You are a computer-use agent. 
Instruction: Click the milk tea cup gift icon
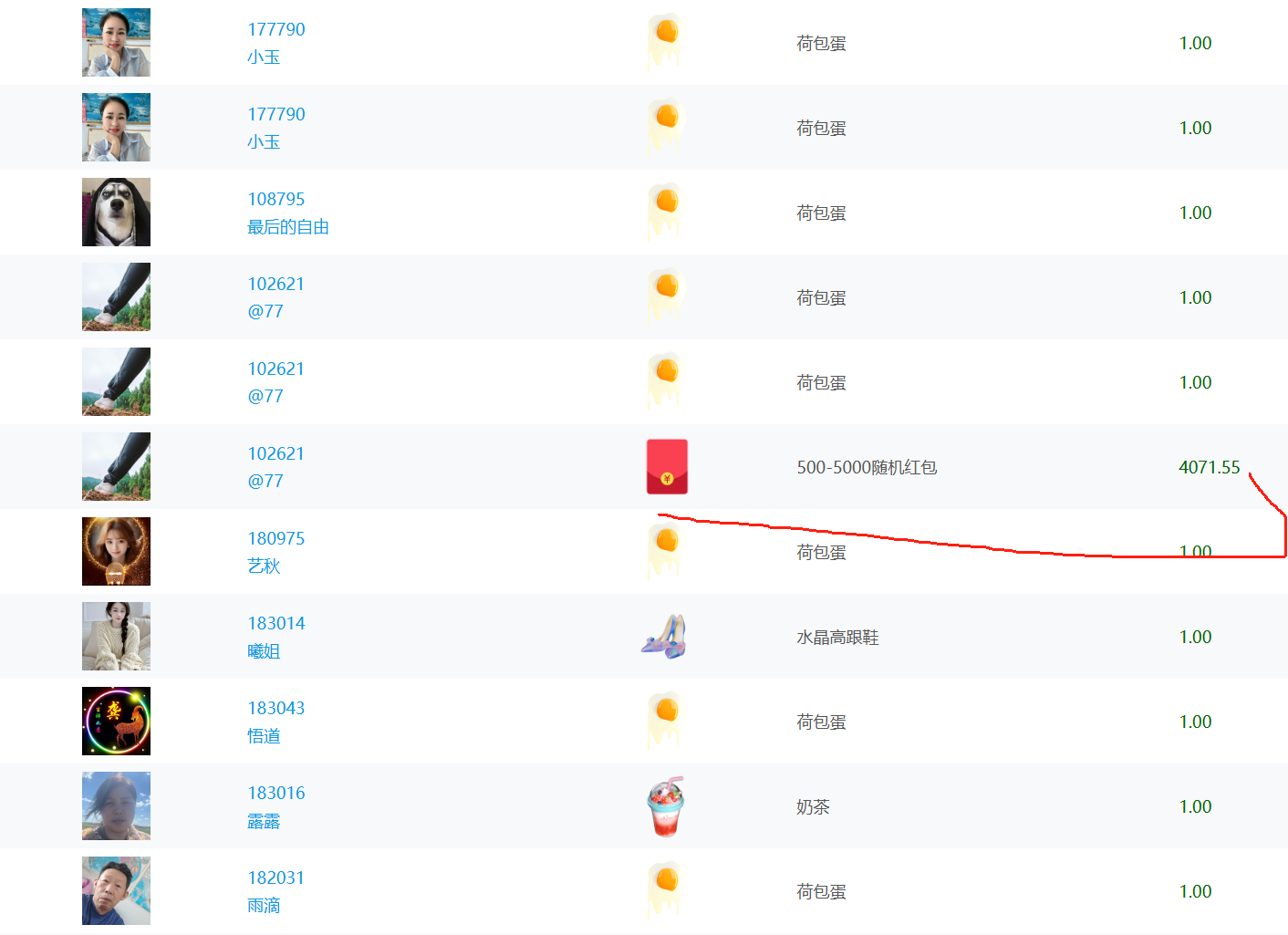coord(666,806)
